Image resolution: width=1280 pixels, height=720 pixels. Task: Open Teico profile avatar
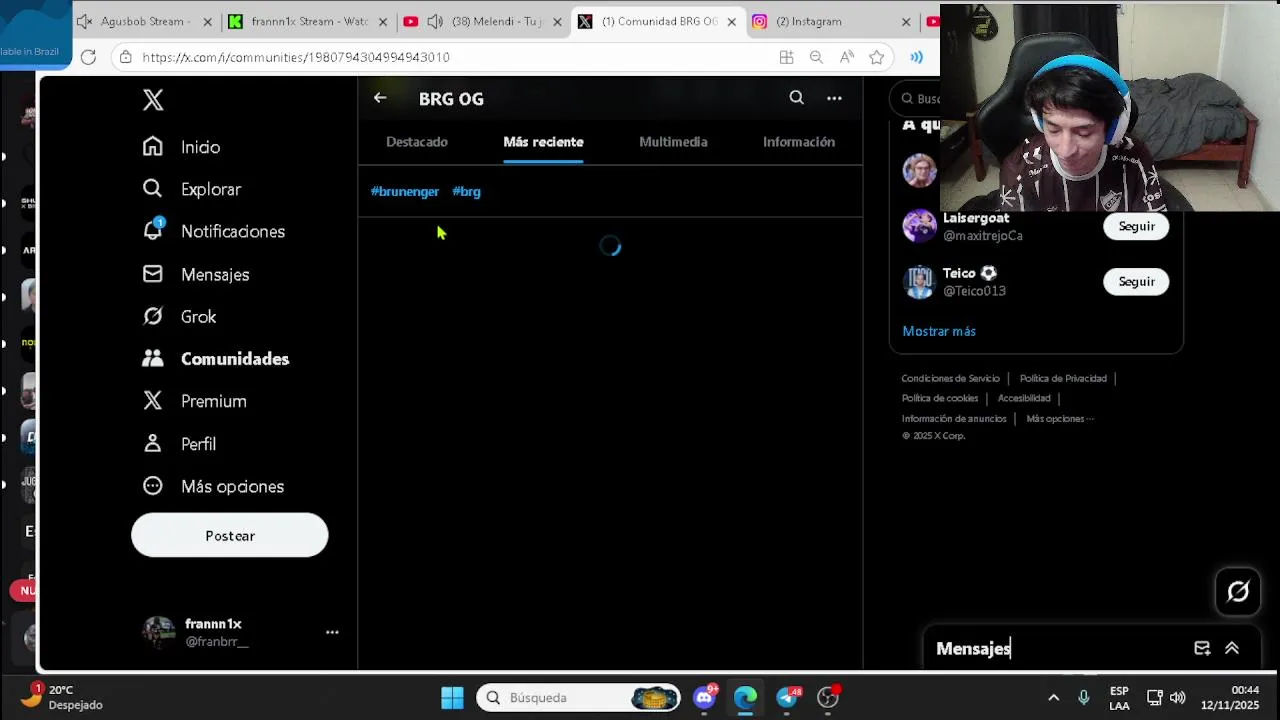tap(919, 282)
